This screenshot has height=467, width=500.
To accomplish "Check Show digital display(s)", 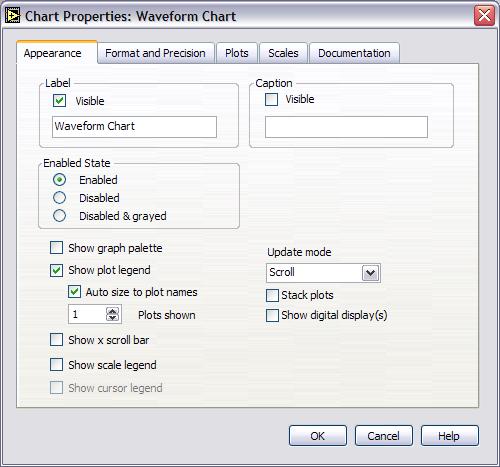I will [272, 315].
